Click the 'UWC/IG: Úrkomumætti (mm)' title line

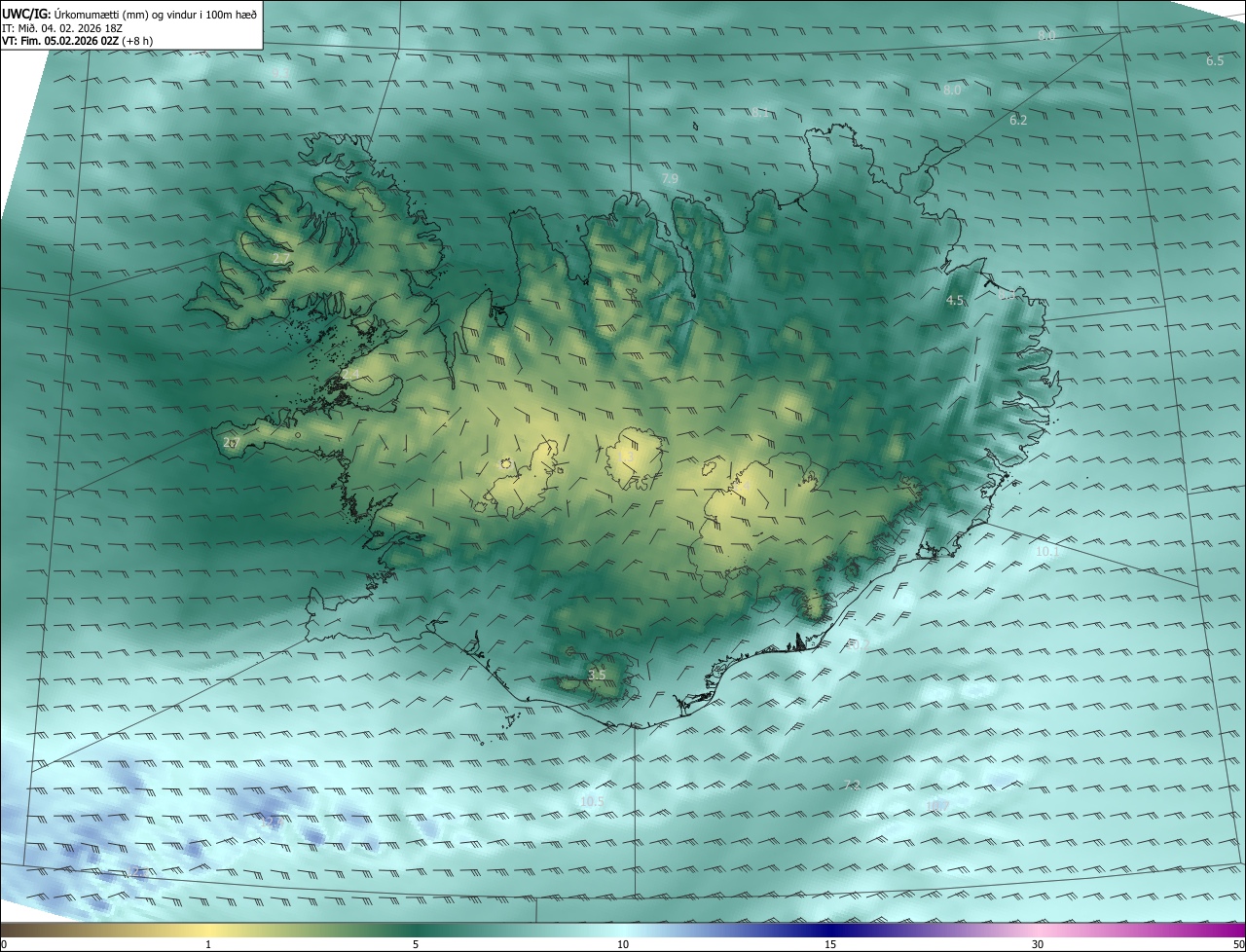(129, 13)
